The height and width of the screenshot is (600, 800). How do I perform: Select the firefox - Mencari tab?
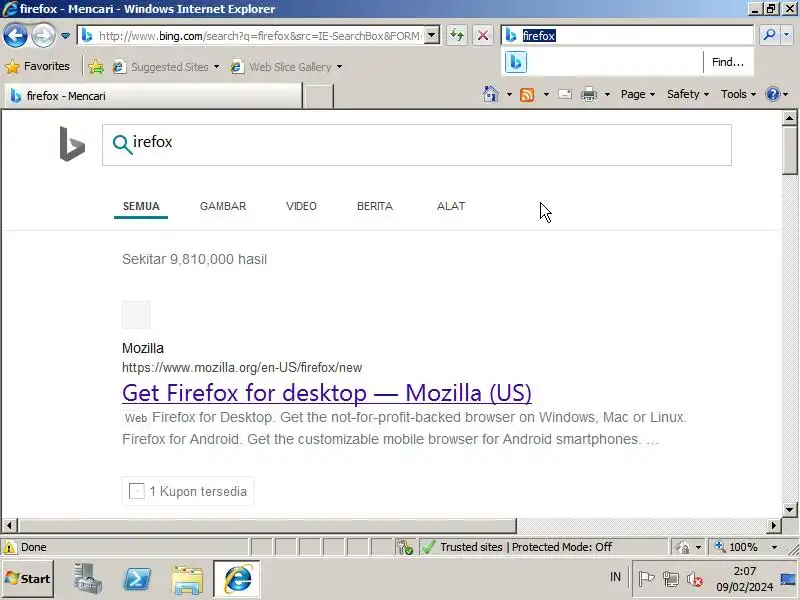click(x=153, y=96)
